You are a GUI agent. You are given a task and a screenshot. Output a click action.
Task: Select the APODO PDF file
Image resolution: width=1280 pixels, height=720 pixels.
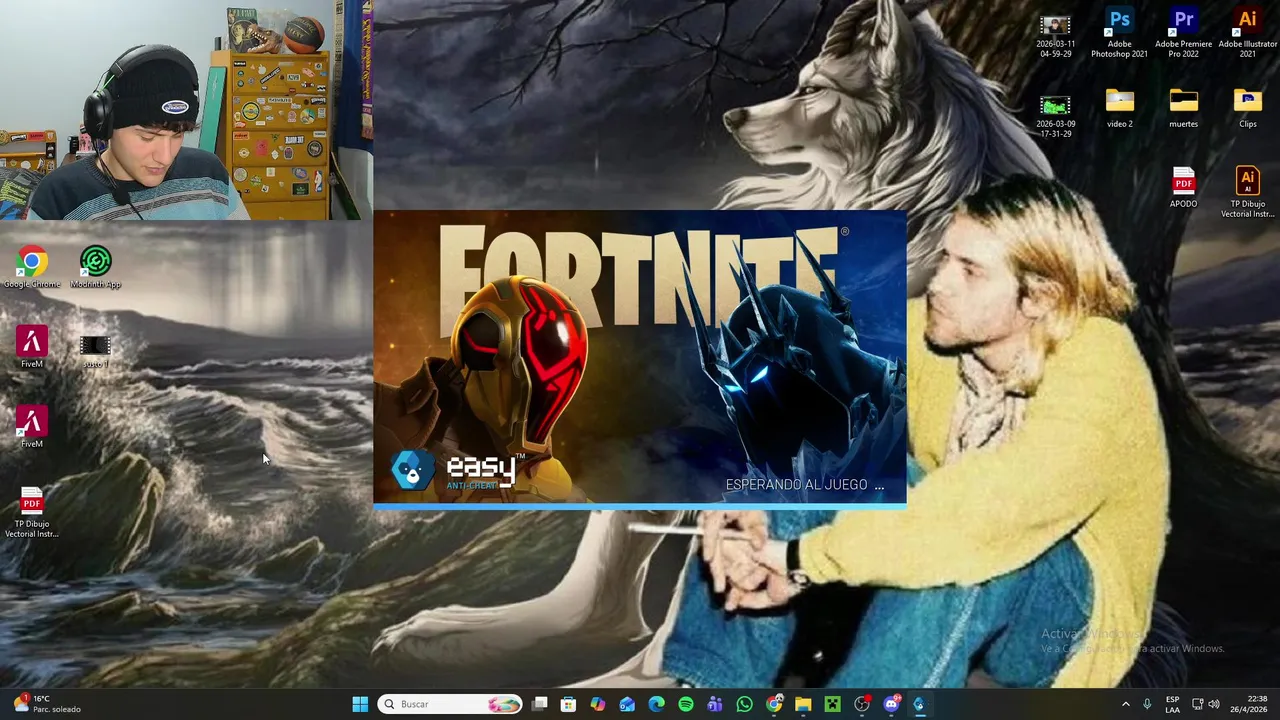[1183, 187]
